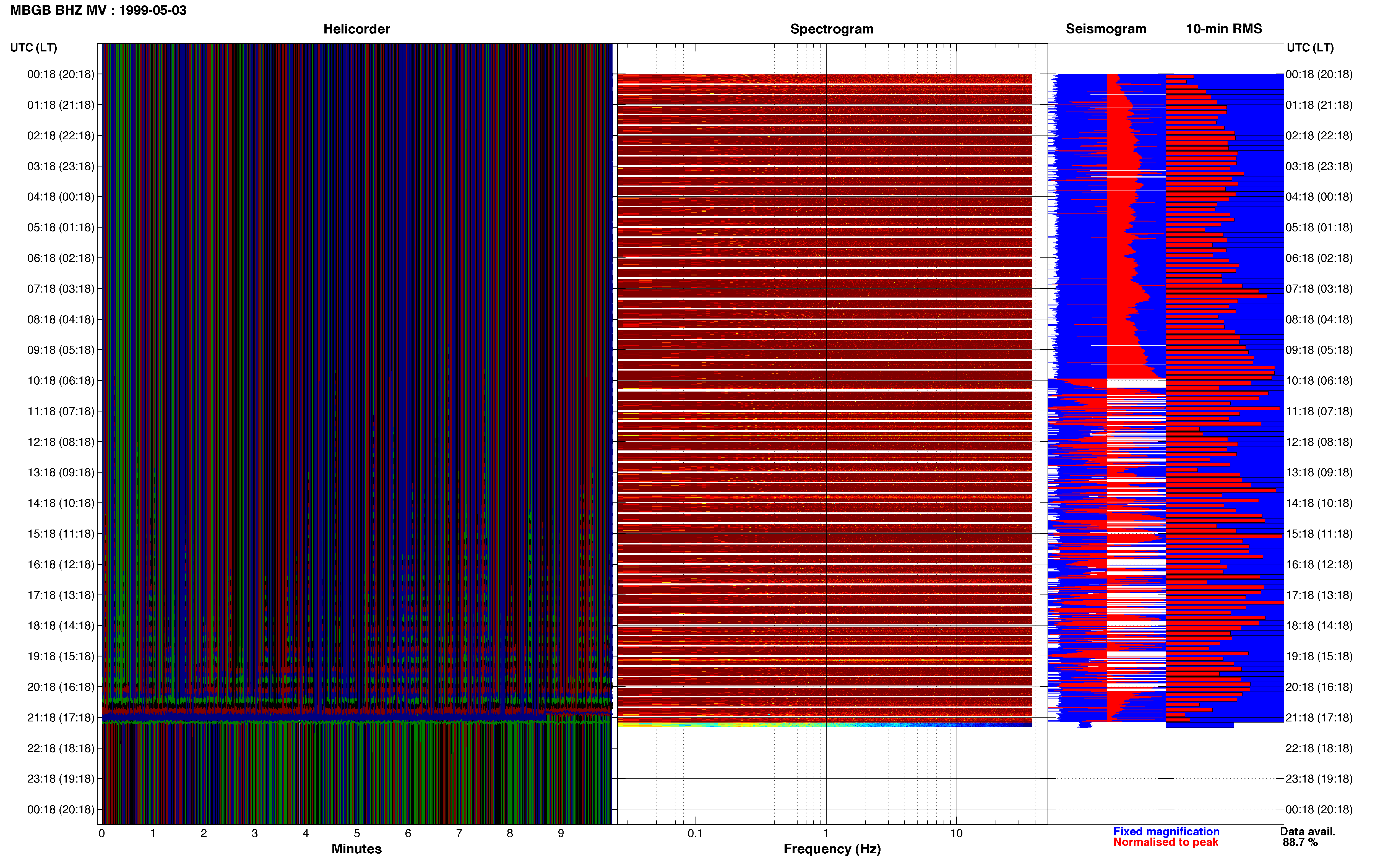
Task: Click the '10-min RMS' panel heading
Action: (x=1224, y=29)
